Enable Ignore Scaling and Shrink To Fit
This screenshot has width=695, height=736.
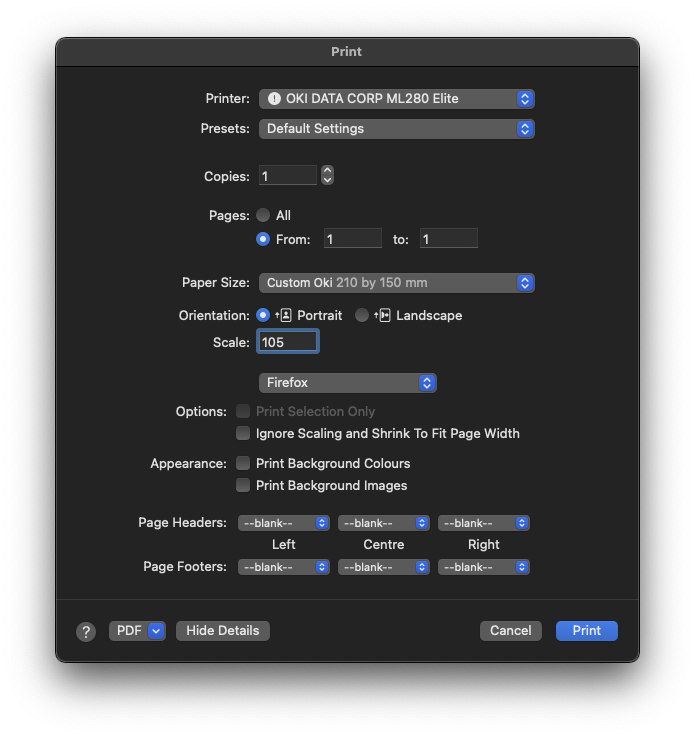coord(243,433)
